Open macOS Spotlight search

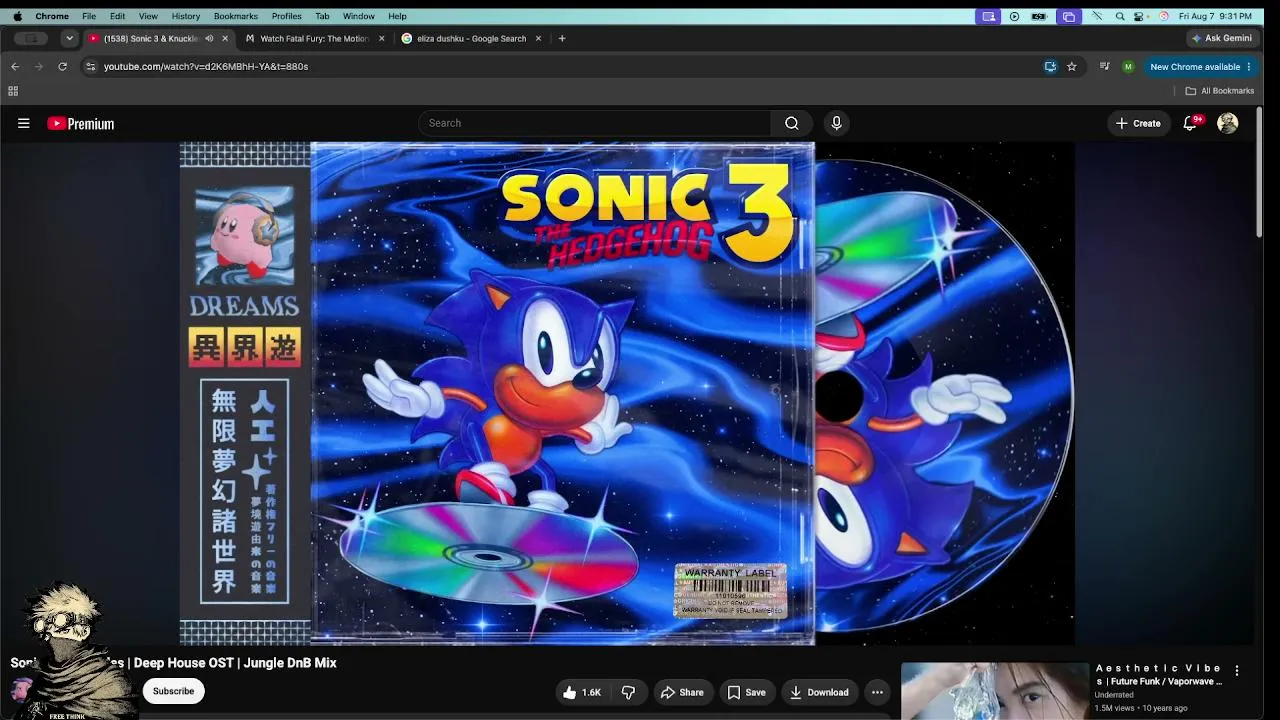click(x=1120, y=16)
